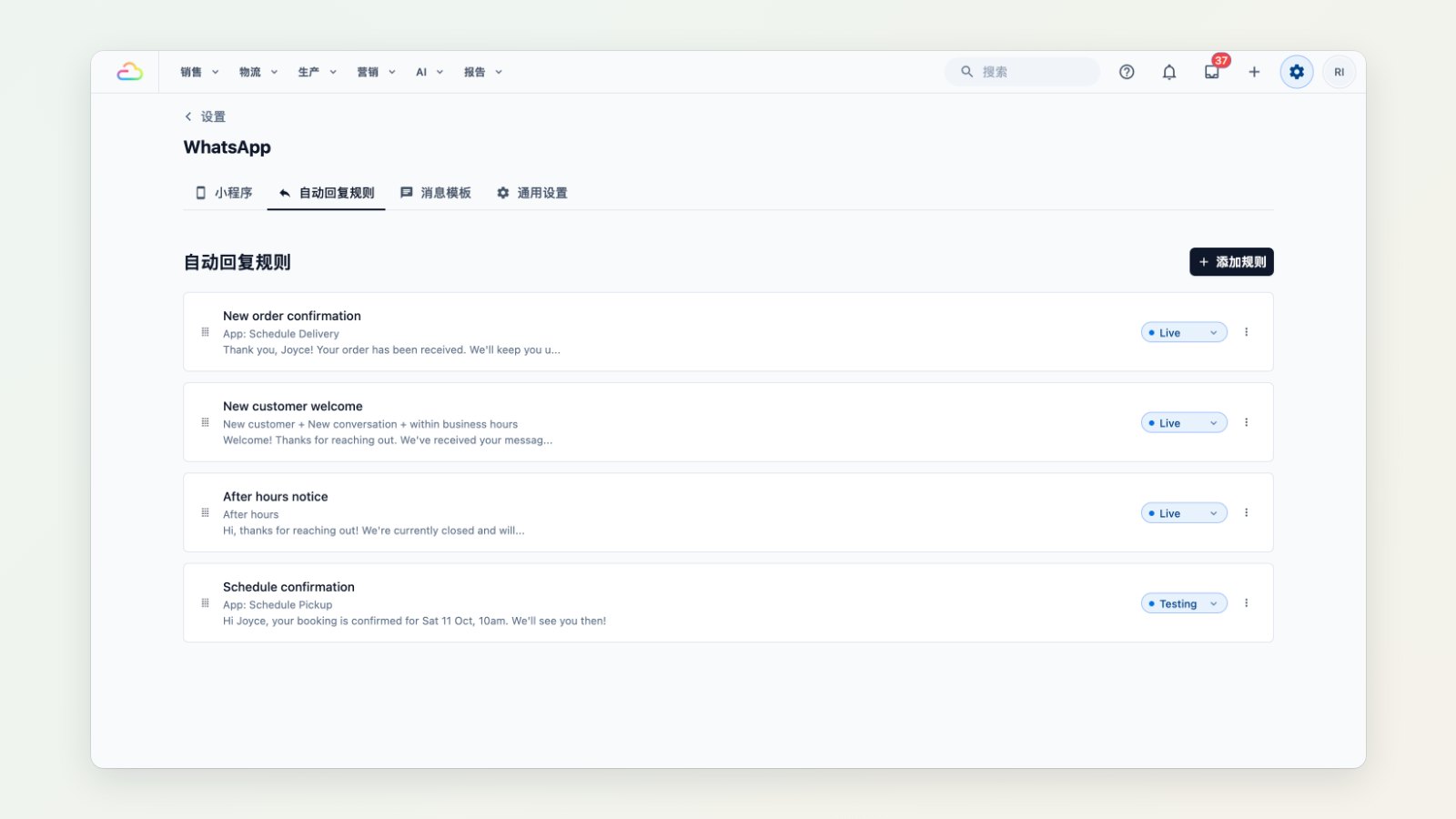Expand the 物流 menu
Screen dimensions: 1456x819
(258, 72)
